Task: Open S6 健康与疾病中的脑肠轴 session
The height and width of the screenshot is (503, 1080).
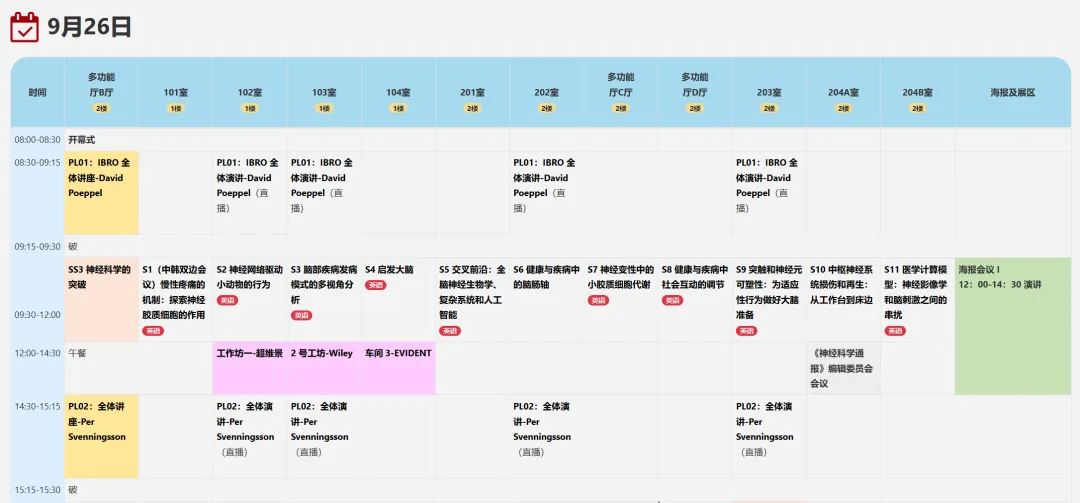Action: coord(546,277)
